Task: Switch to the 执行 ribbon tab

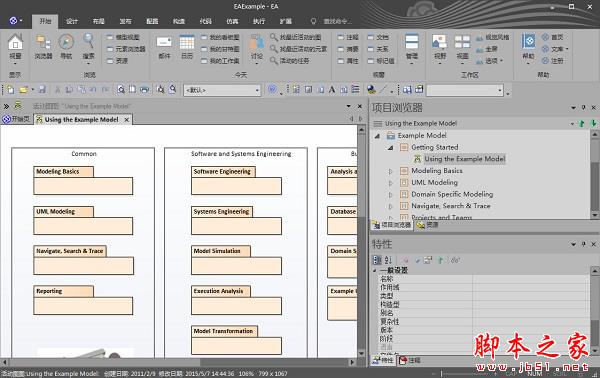Action: [x=259, y=21]
